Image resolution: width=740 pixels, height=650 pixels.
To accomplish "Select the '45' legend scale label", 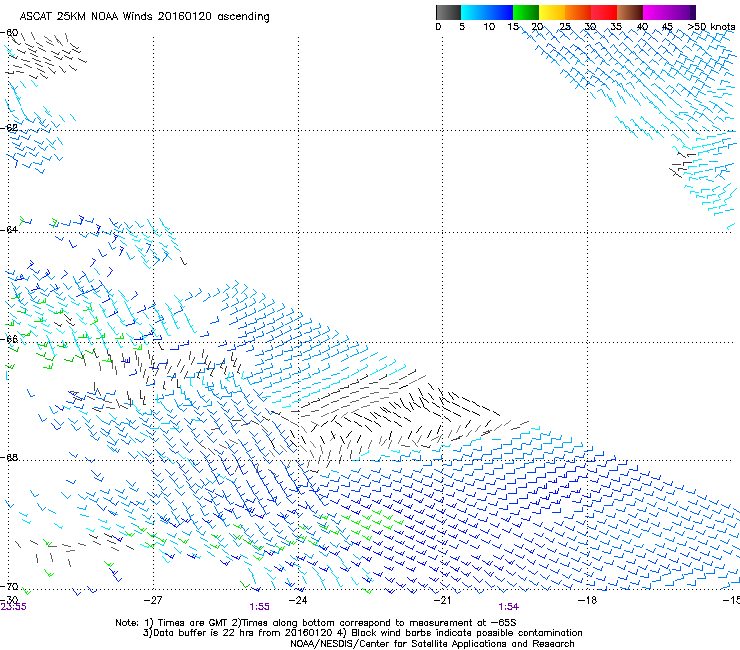I will (667, 27).
